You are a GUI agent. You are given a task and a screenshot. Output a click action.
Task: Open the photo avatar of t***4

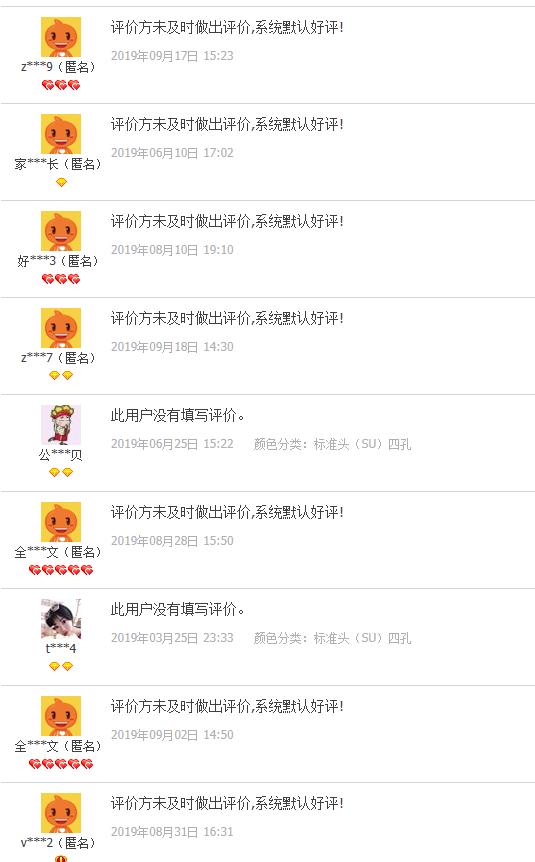tap(61, 619)
